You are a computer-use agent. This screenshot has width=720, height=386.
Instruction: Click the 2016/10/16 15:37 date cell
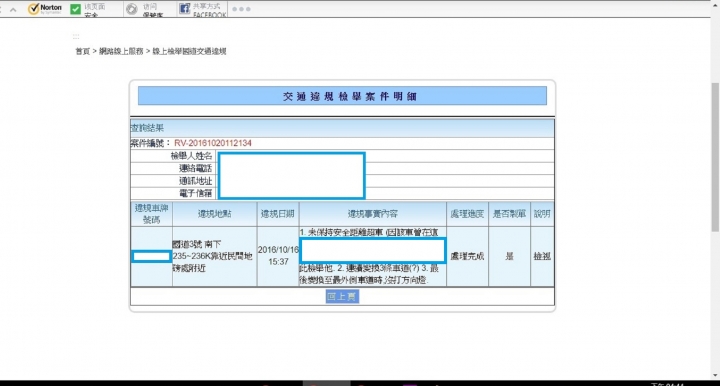(278, 256)
